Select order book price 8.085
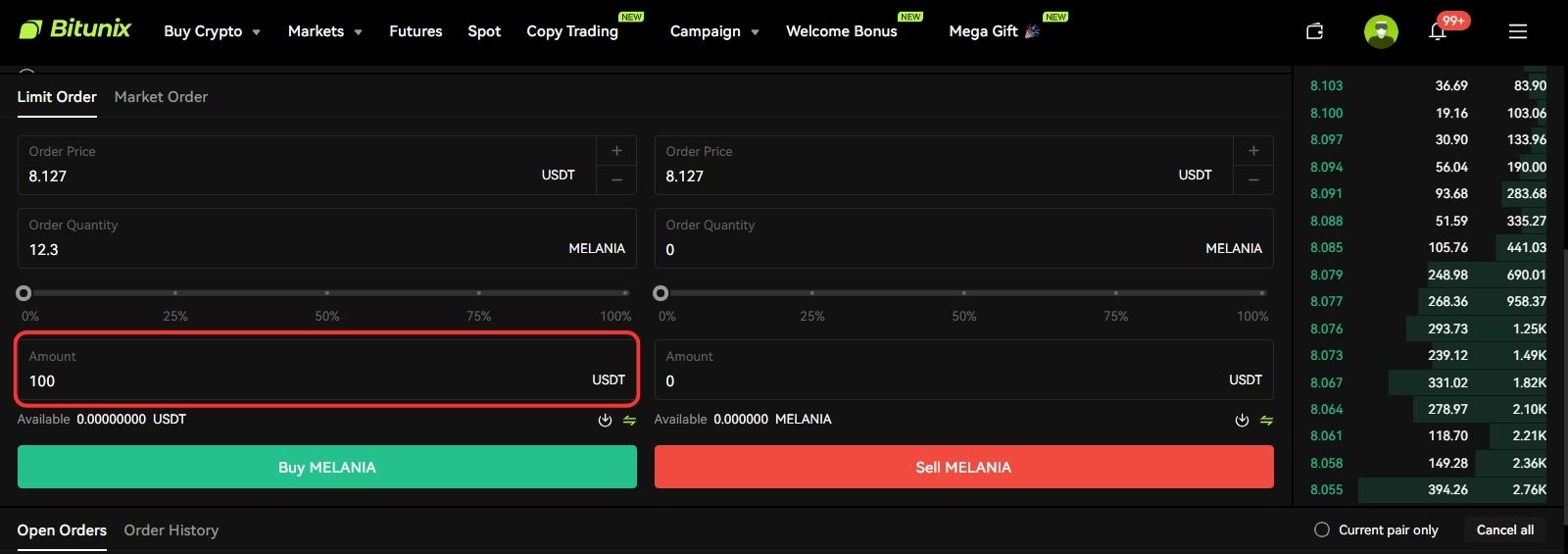Viewport: 1568px width, 554px height. (1327, 248)
